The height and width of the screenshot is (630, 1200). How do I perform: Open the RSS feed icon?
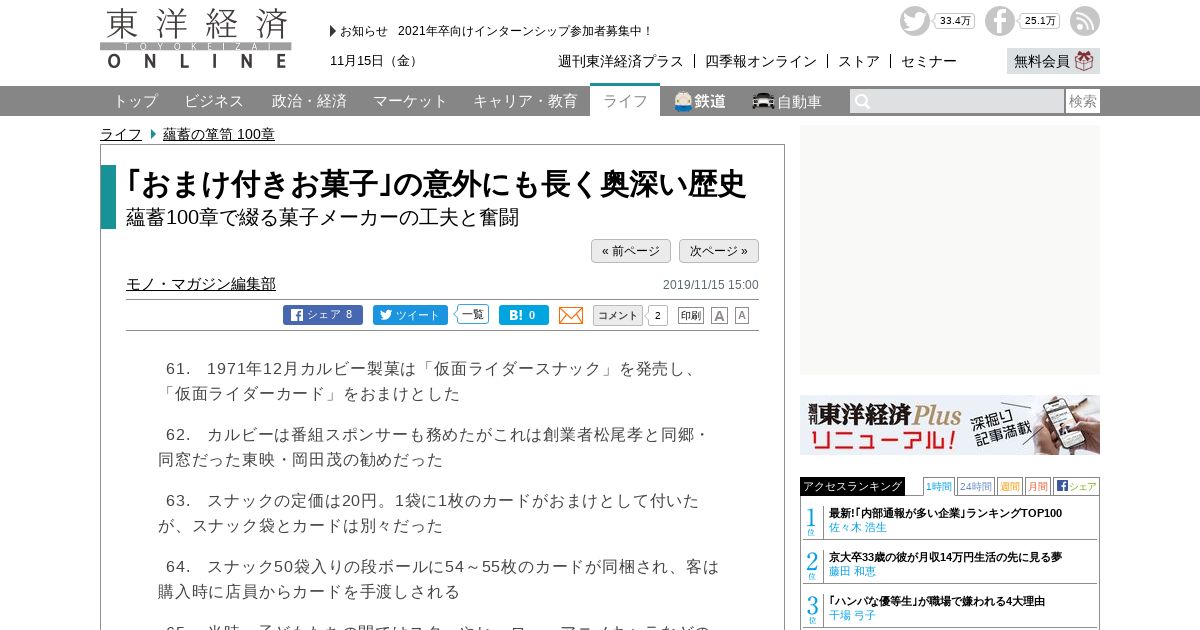coord(1085,21)
